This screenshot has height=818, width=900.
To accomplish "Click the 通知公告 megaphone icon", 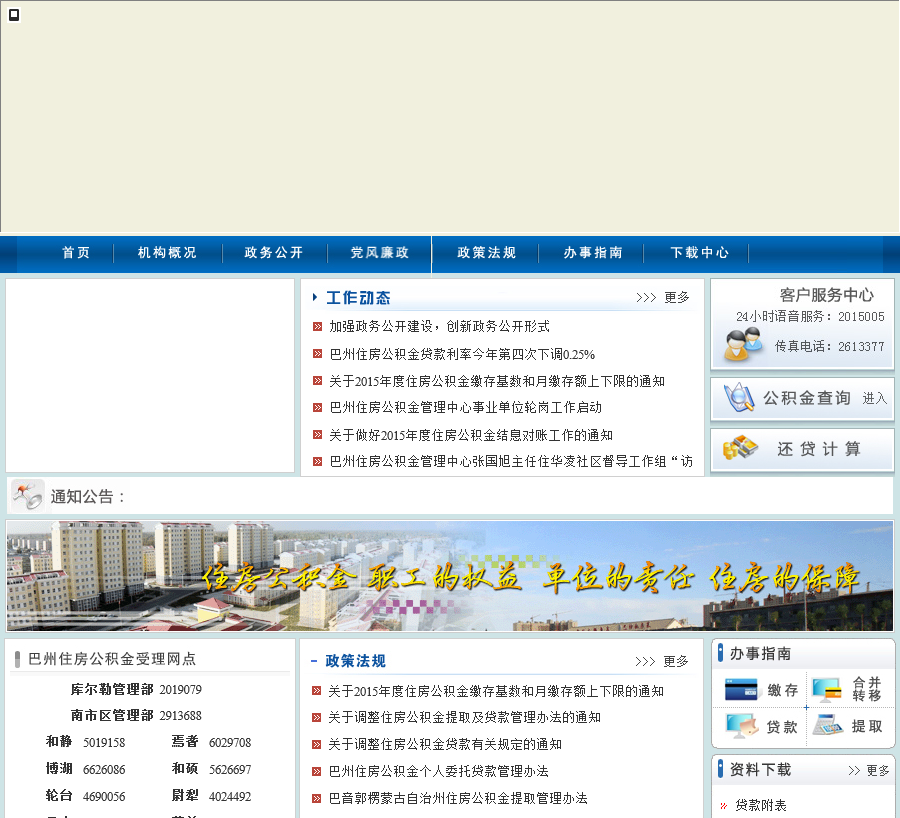I will [28, 495].
